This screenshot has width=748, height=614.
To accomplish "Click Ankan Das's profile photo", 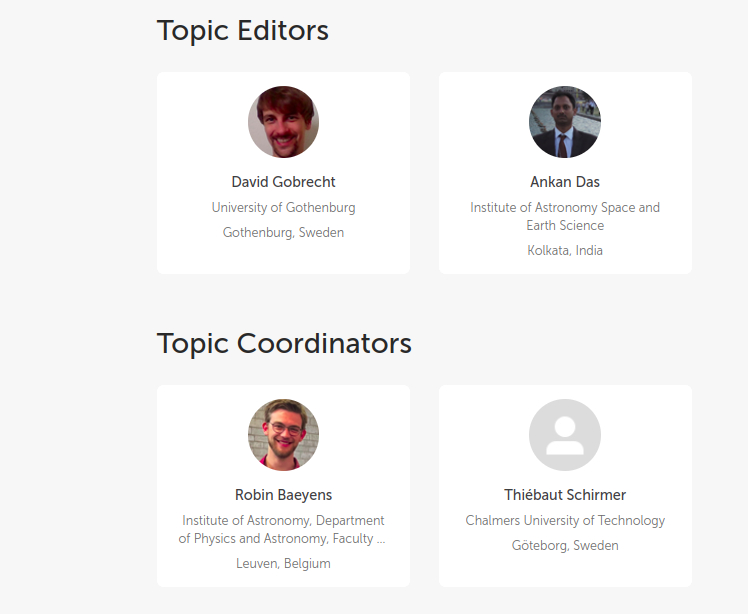I will click(x=565, y=122).
